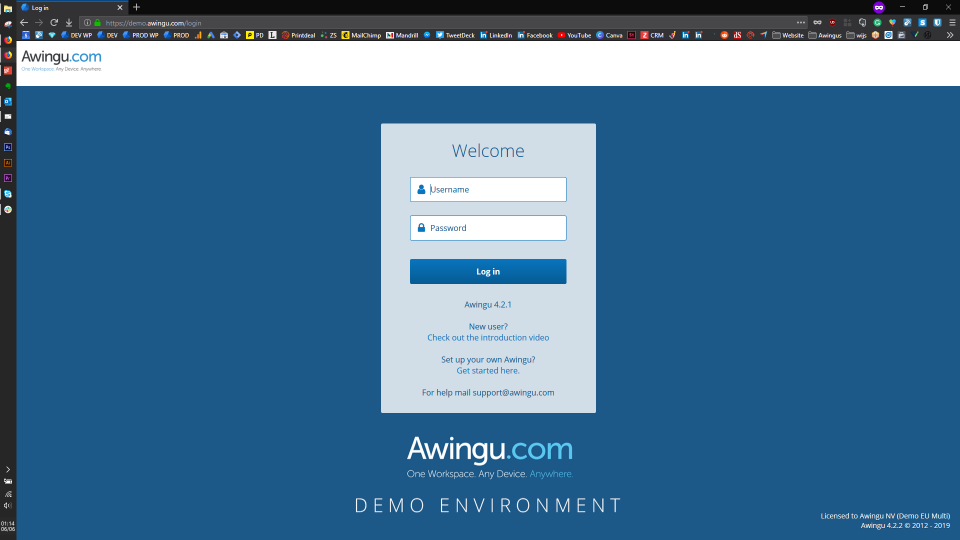Open the PROD WP bookmark
This screenshot has width=960, height=540.
pos(140,35)
